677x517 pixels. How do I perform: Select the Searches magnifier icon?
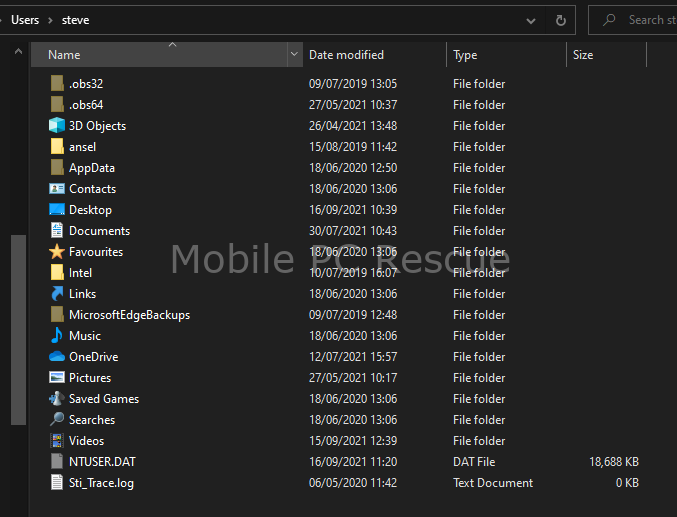pyautogui.click(x=57, y=419)
